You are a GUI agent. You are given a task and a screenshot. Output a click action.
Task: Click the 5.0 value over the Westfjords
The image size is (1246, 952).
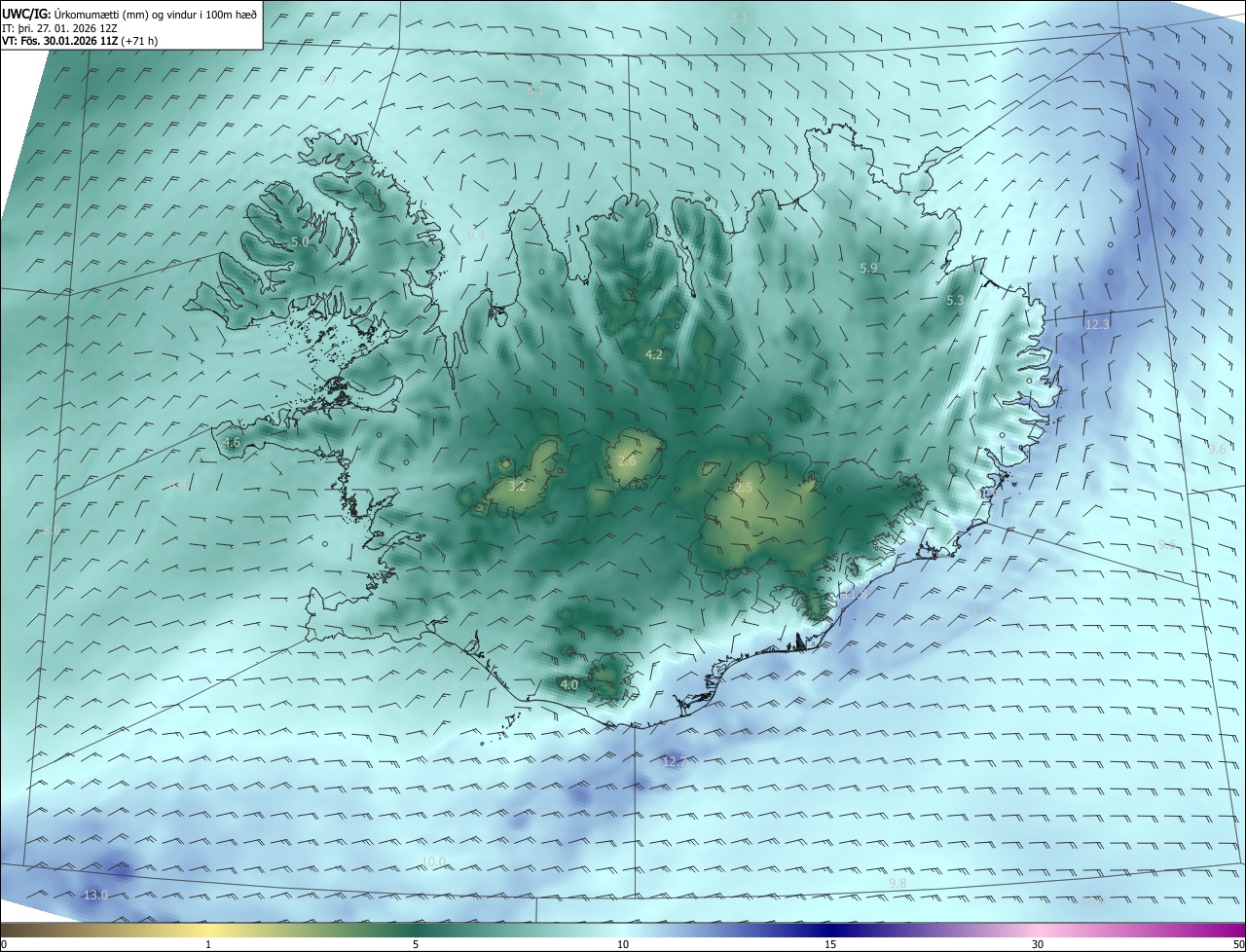pyautogui.click(x=300, y=241)
